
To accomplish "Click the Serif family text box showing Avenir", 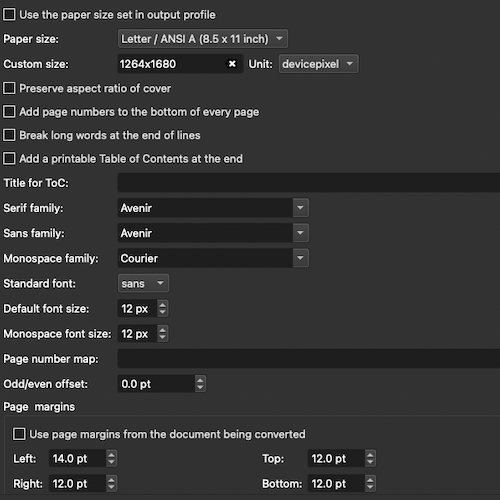I will pos(205,208).
